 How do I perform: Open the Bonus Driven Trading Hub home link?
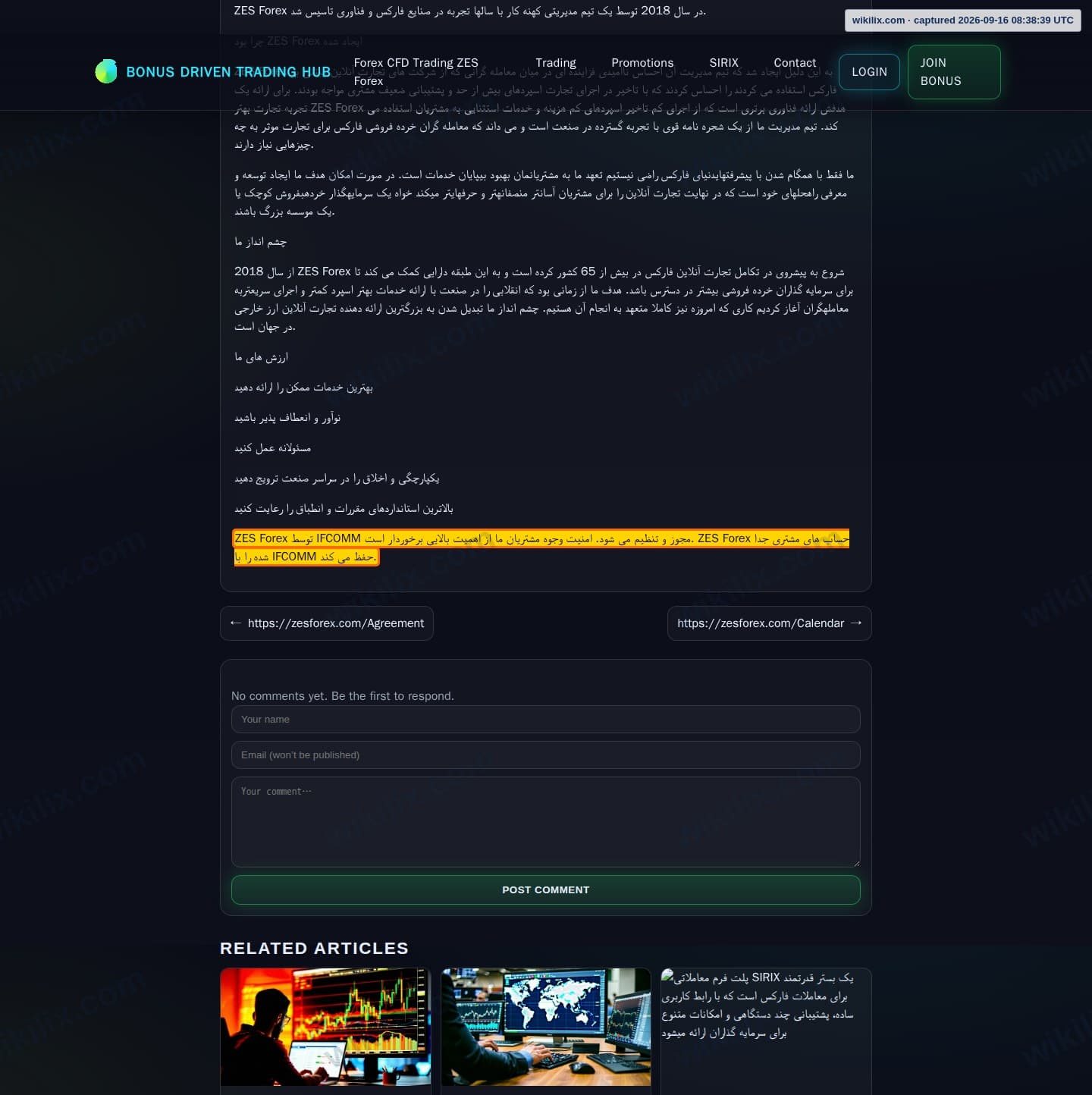[213, 72]
